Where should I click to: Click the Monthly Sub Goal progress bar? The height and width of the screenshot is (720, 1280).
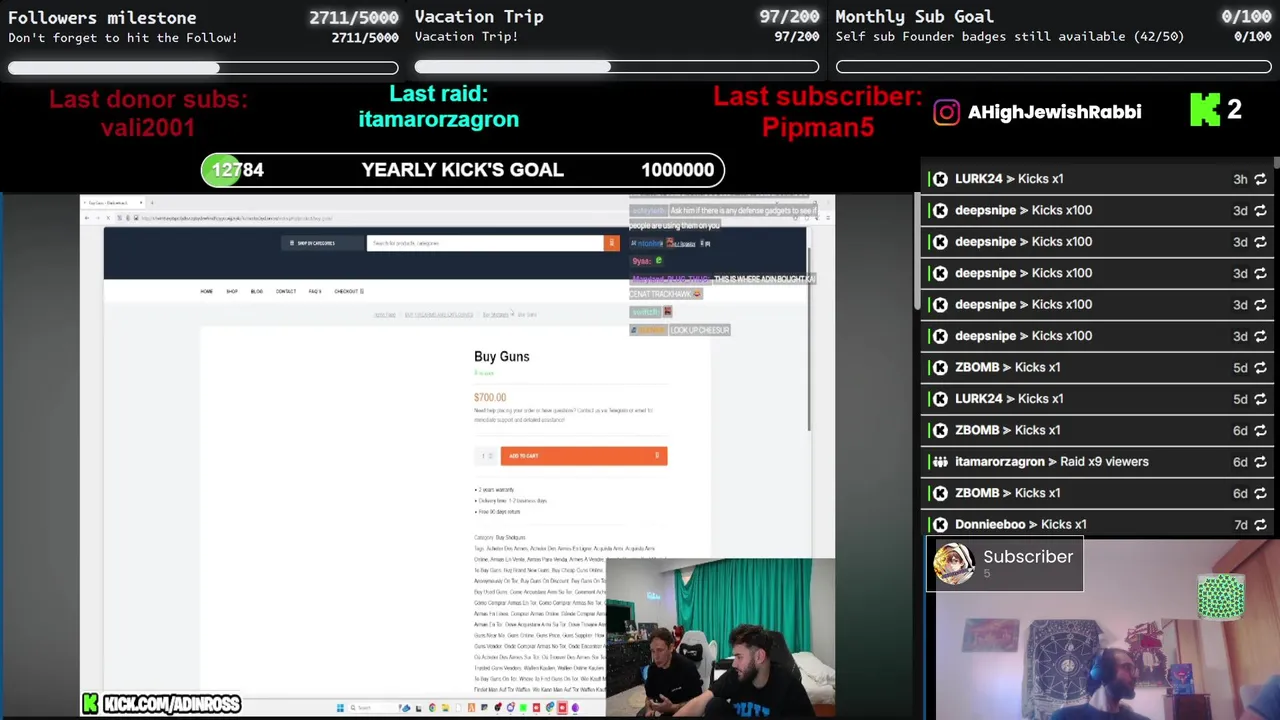click(1054, 67)
